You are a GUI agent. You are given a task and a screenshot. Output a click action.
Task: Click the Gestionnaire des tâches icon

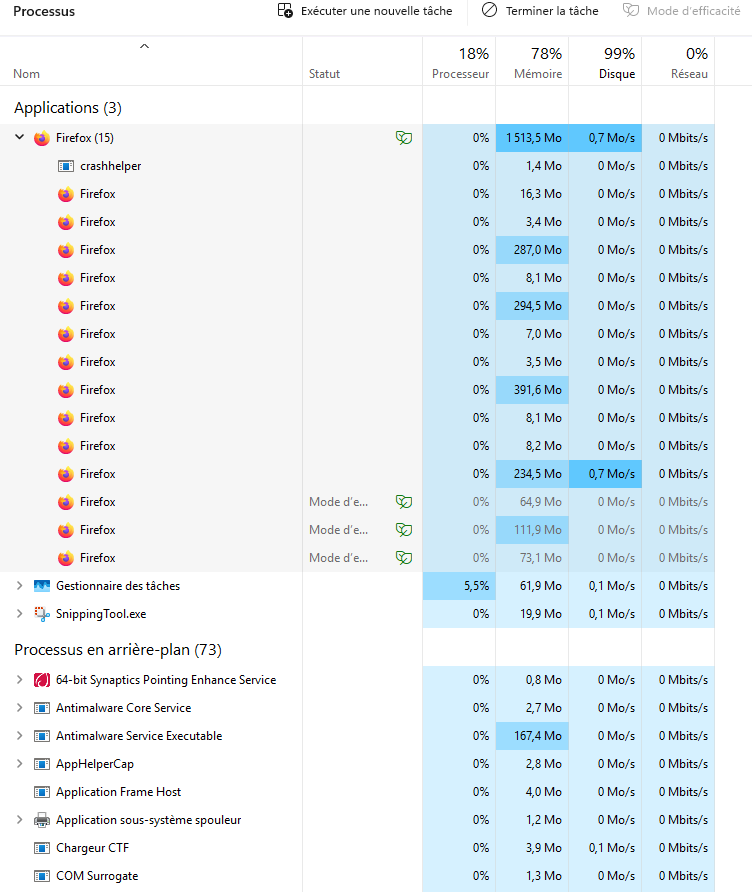tap(42, 586)
